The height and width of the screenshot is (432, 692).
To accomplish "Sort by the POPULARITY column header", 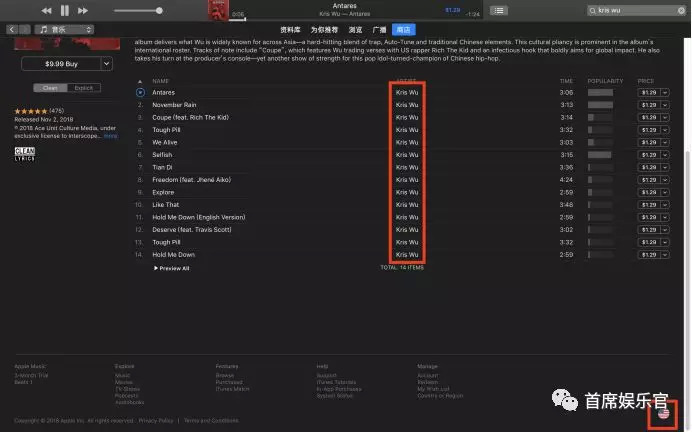I will (x=605, y=81).
